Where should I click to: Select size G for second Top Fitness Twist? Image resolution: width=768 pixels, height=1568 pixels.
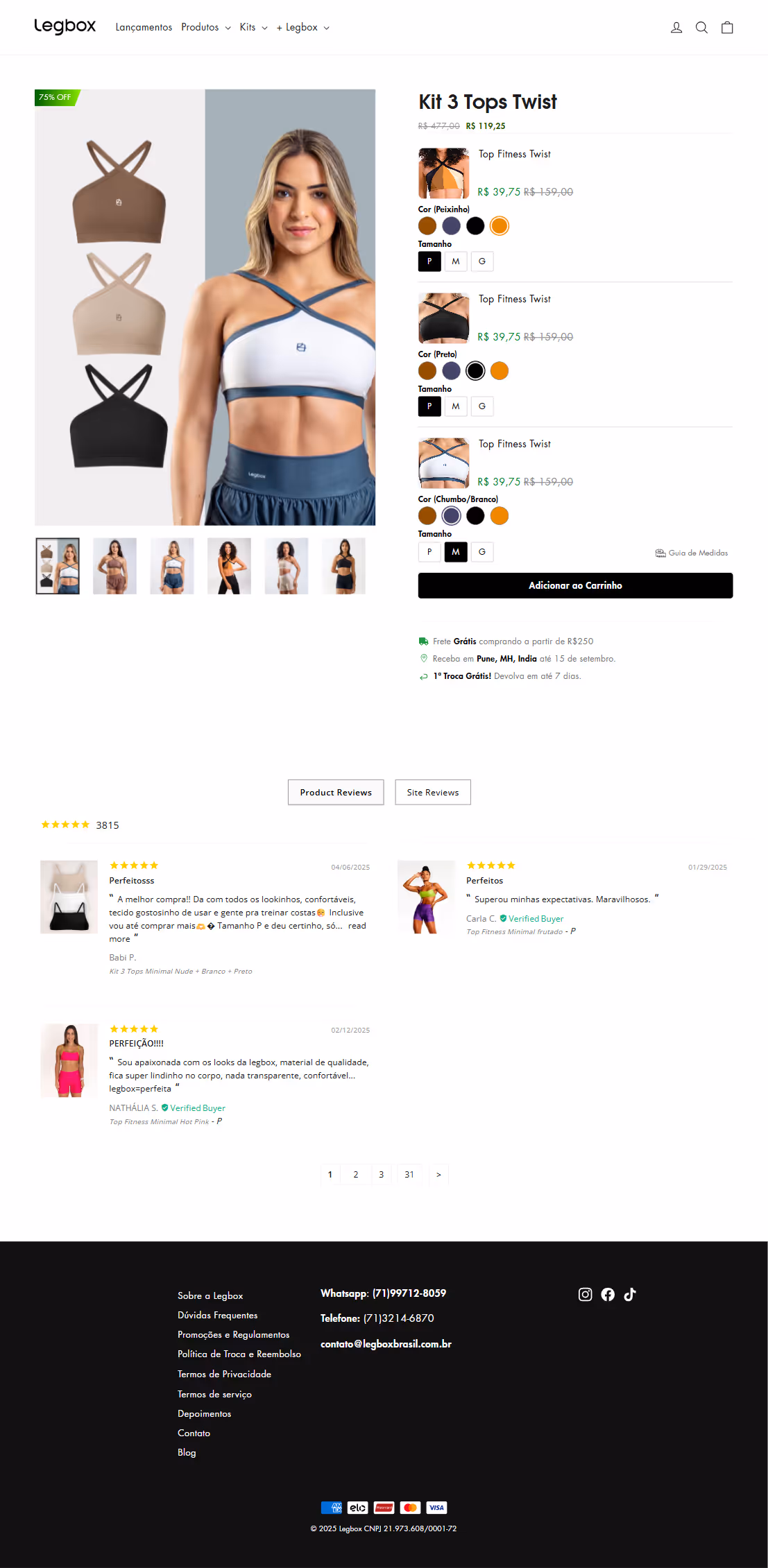click(482, 406)
